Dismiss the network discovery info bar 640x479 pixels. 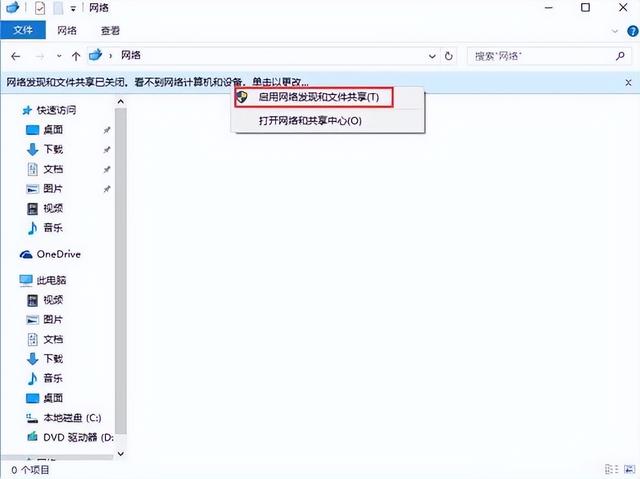[628, 82]
